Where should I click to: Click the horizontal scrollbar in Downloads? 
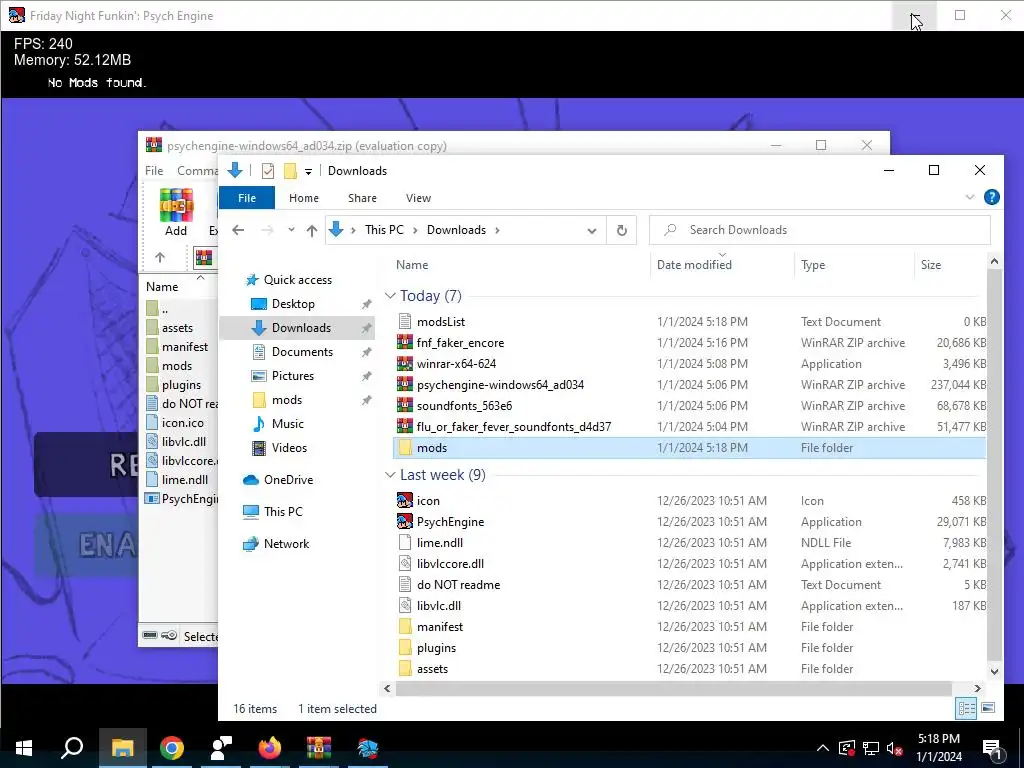click(674, 688)
